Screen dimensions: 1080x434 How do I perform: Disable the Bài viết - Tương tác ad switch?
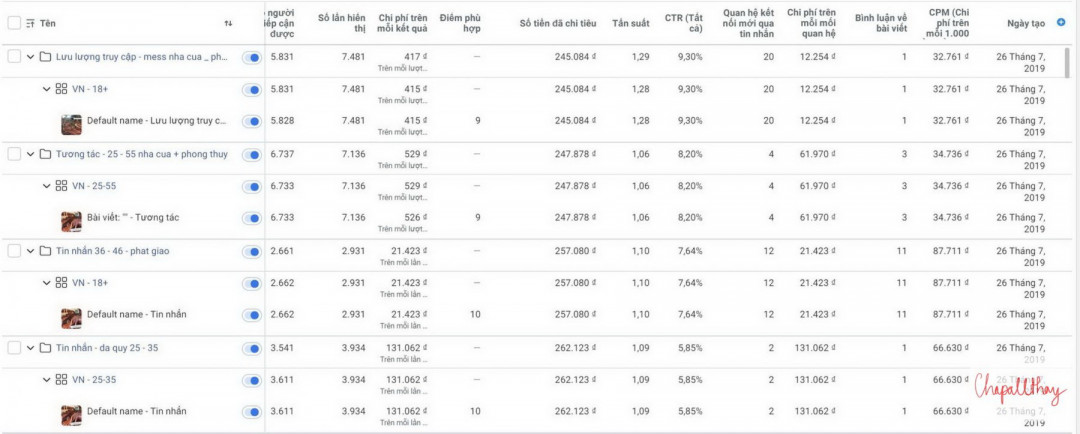point(251,218)
